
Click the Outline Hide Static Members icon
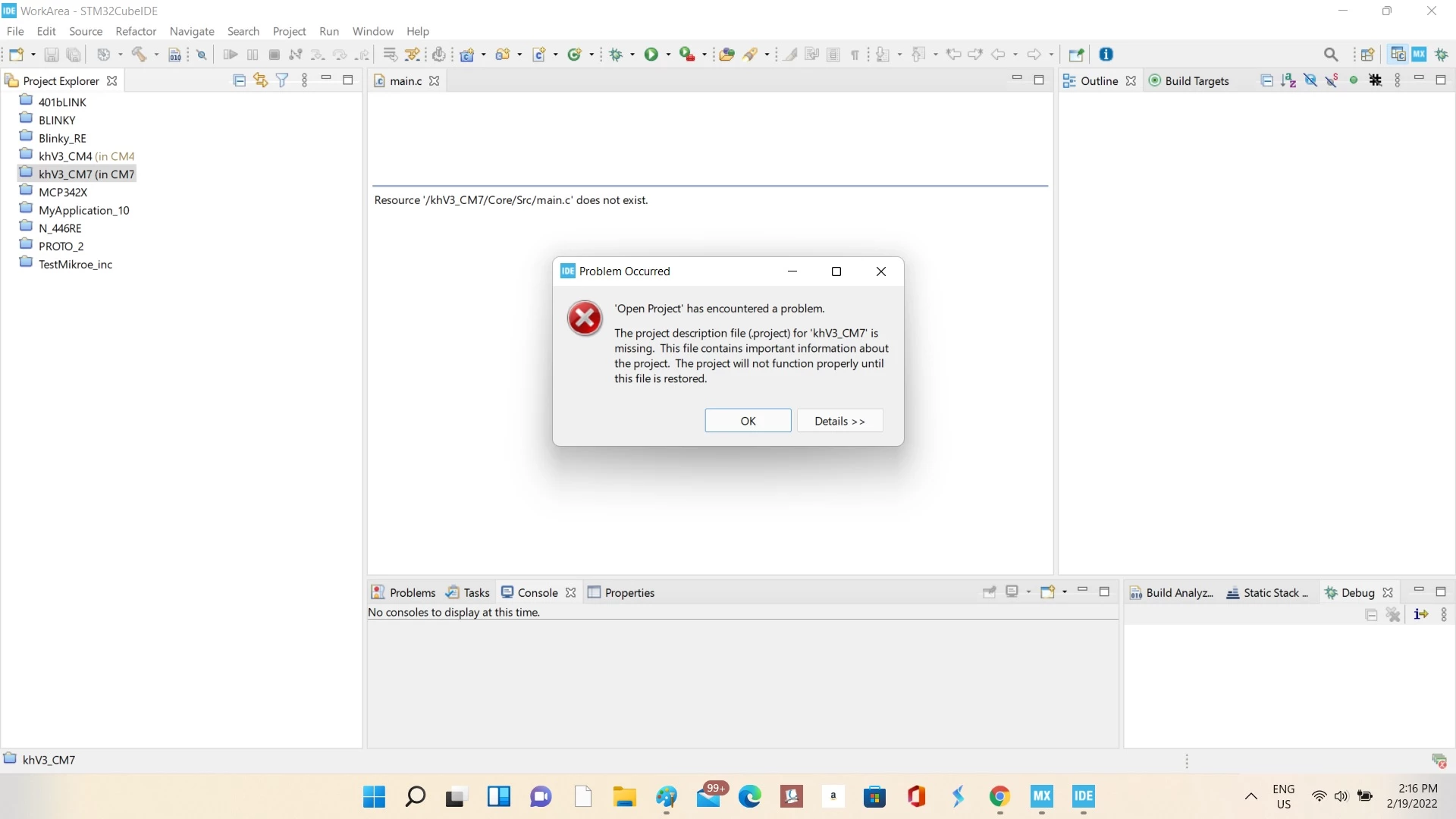(x=1332, y=80)
